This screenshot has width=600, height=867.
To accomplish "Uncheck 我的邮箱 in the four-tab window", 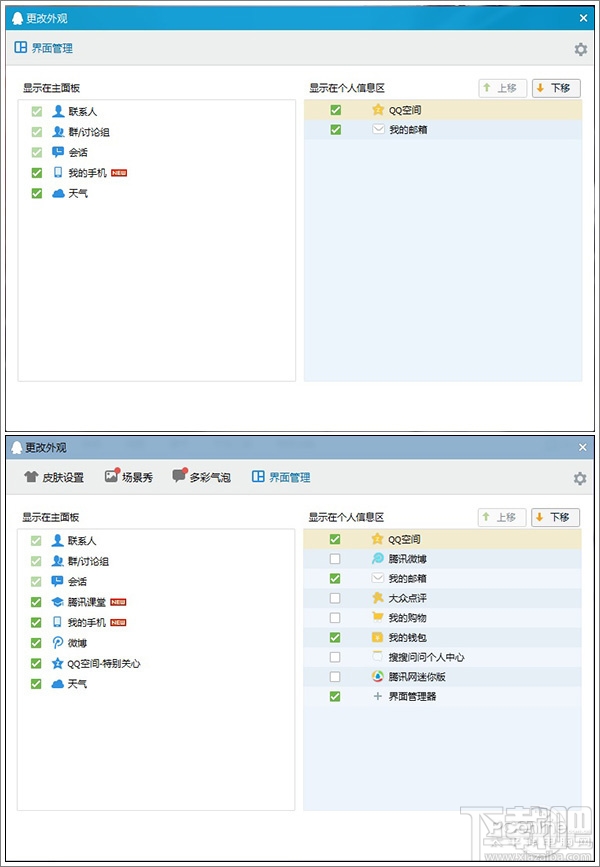I will (335, 578).
